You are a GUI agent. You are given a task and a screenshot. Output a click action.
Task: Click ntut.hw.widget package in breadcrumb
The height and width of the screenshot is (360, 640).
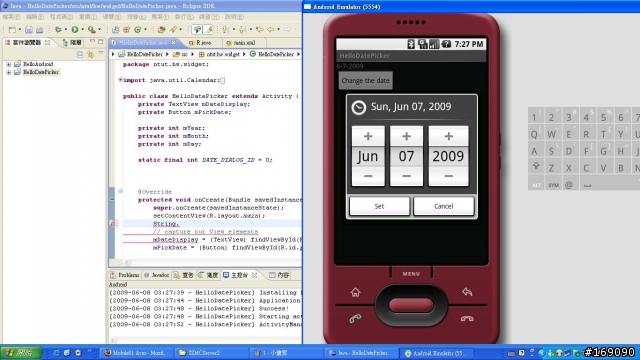pos(223,54)
